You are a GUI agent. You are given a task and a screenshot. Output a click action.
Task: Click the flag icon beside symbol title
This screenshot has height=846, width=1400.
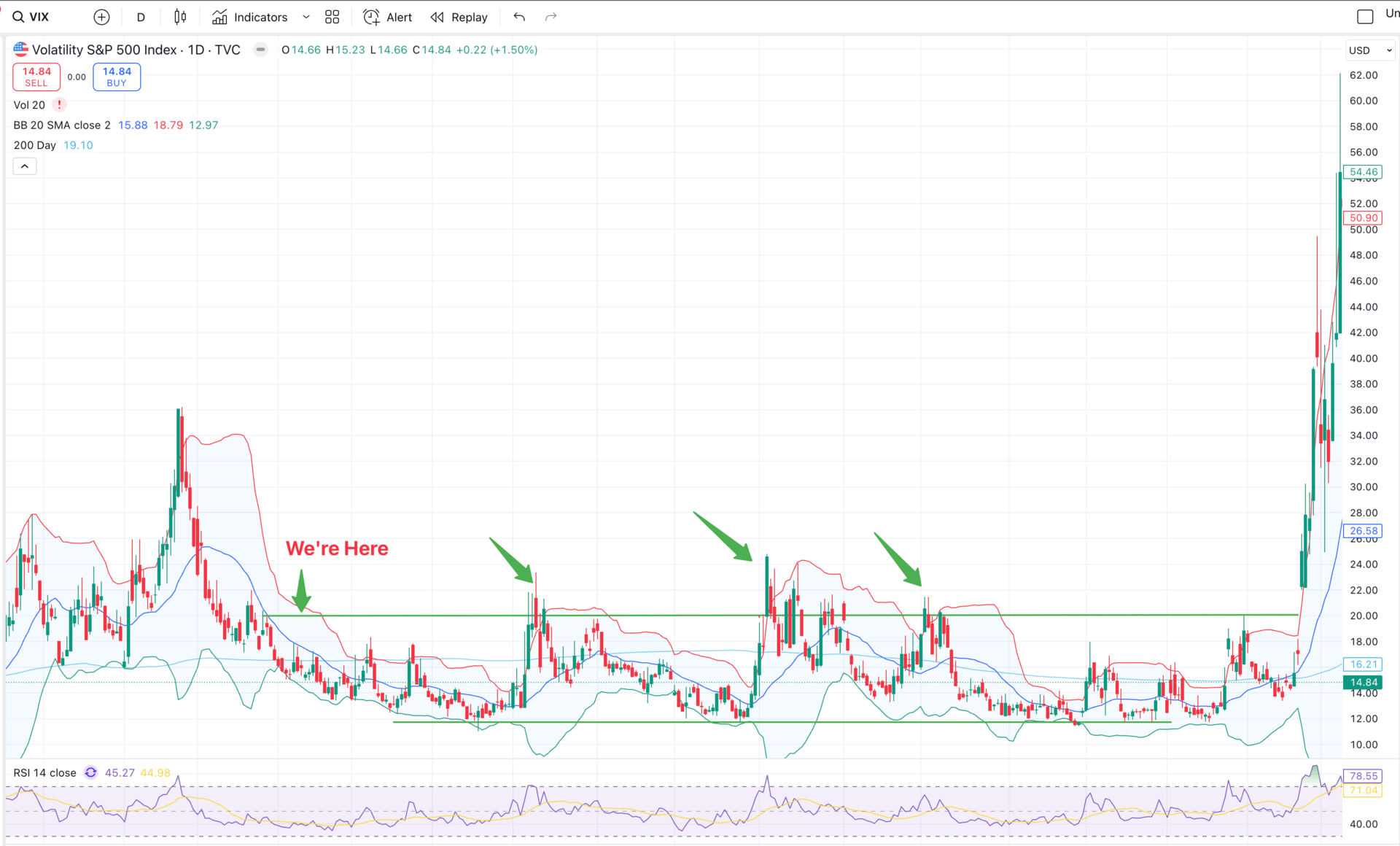tap(21, 50)
